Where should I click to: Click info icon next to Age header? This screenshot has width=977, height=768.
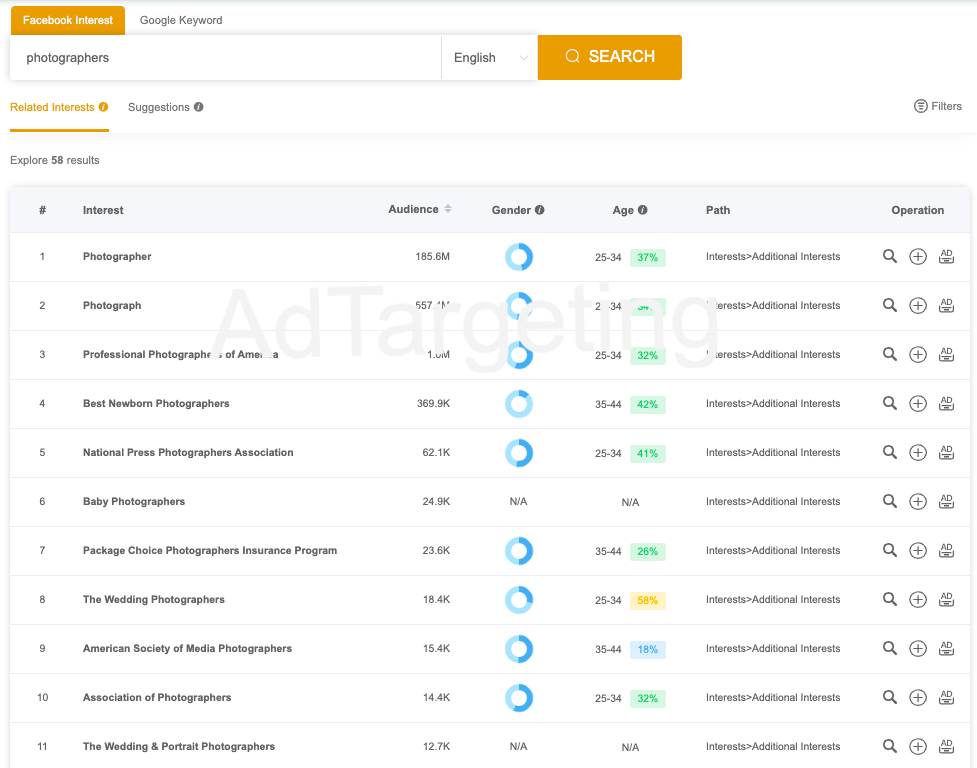tap(642, 210)
